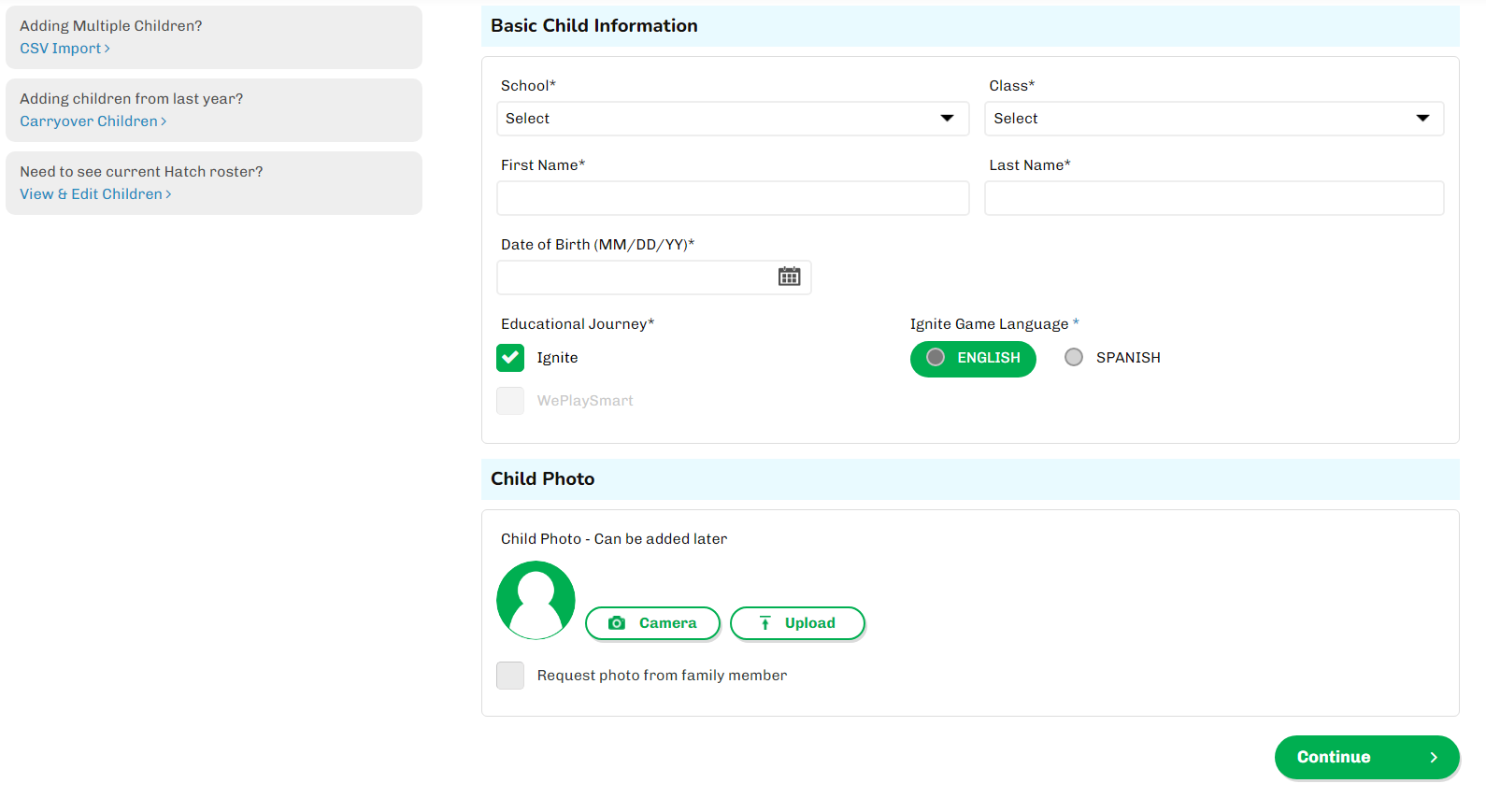Screen dimensions: 1486x812
Task: Uncheck the Ignite checkbox
Action: click(x=510, y=358)
